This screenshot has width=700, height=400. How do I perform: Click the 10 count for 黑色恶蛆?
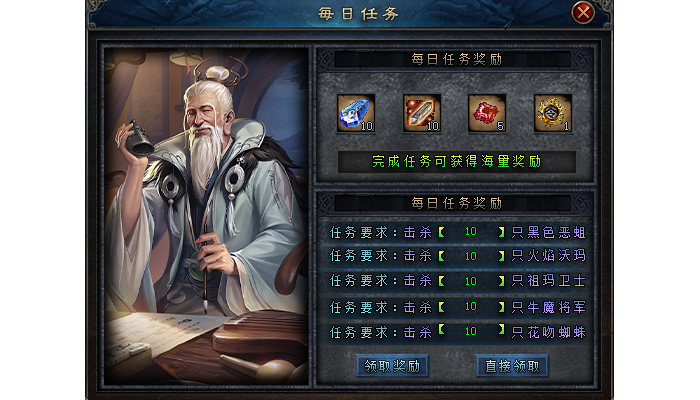471,231
